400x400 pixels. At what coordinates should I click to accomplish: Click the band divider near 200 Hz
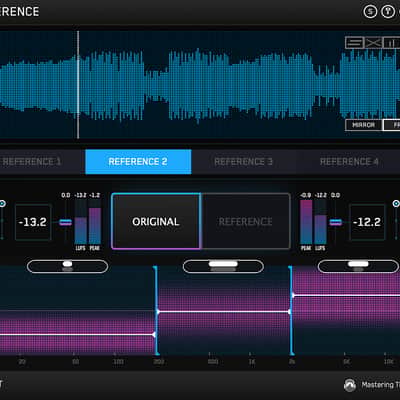tap(156, 310)
